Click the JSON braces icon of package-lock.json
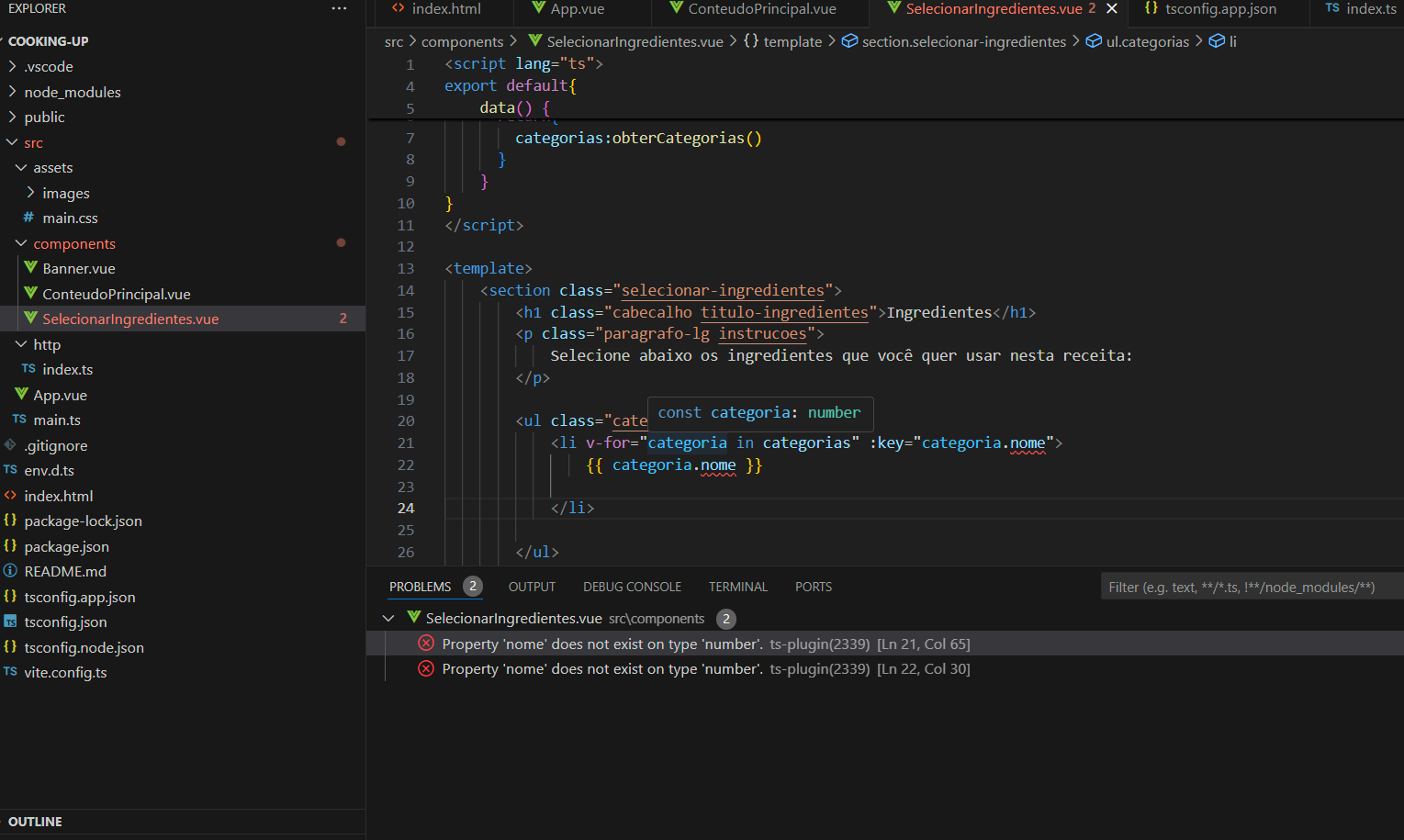 click(x=10, y=521)
